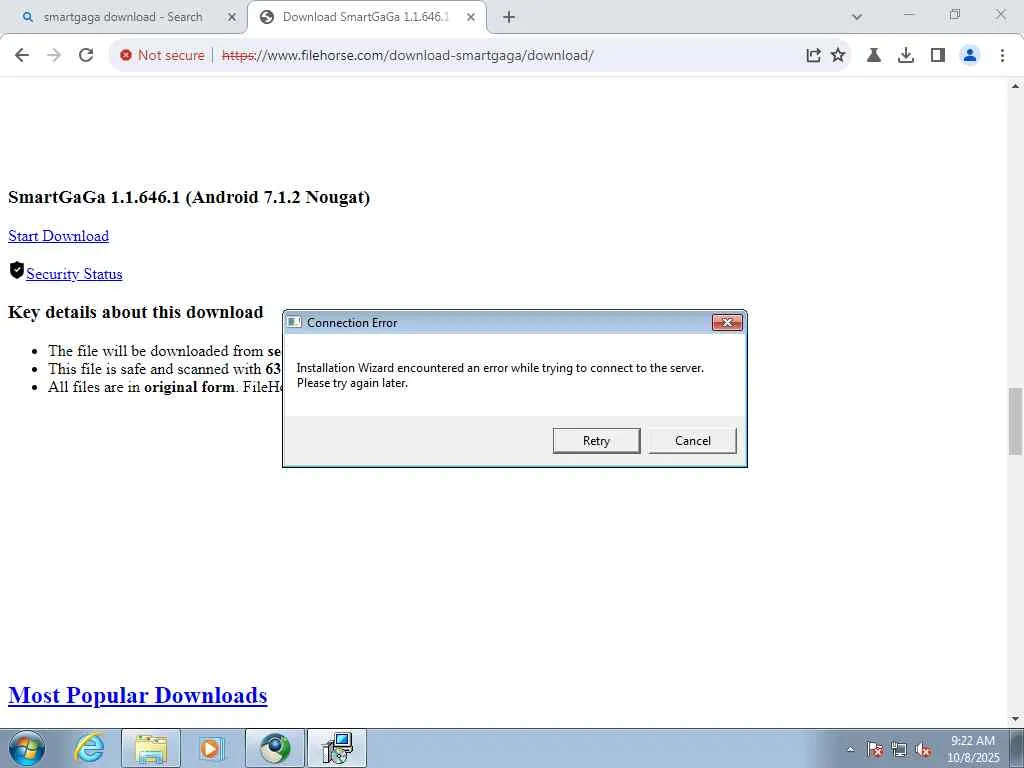
Task: Click the Start Download link
Action: click(x=59, y=236)
